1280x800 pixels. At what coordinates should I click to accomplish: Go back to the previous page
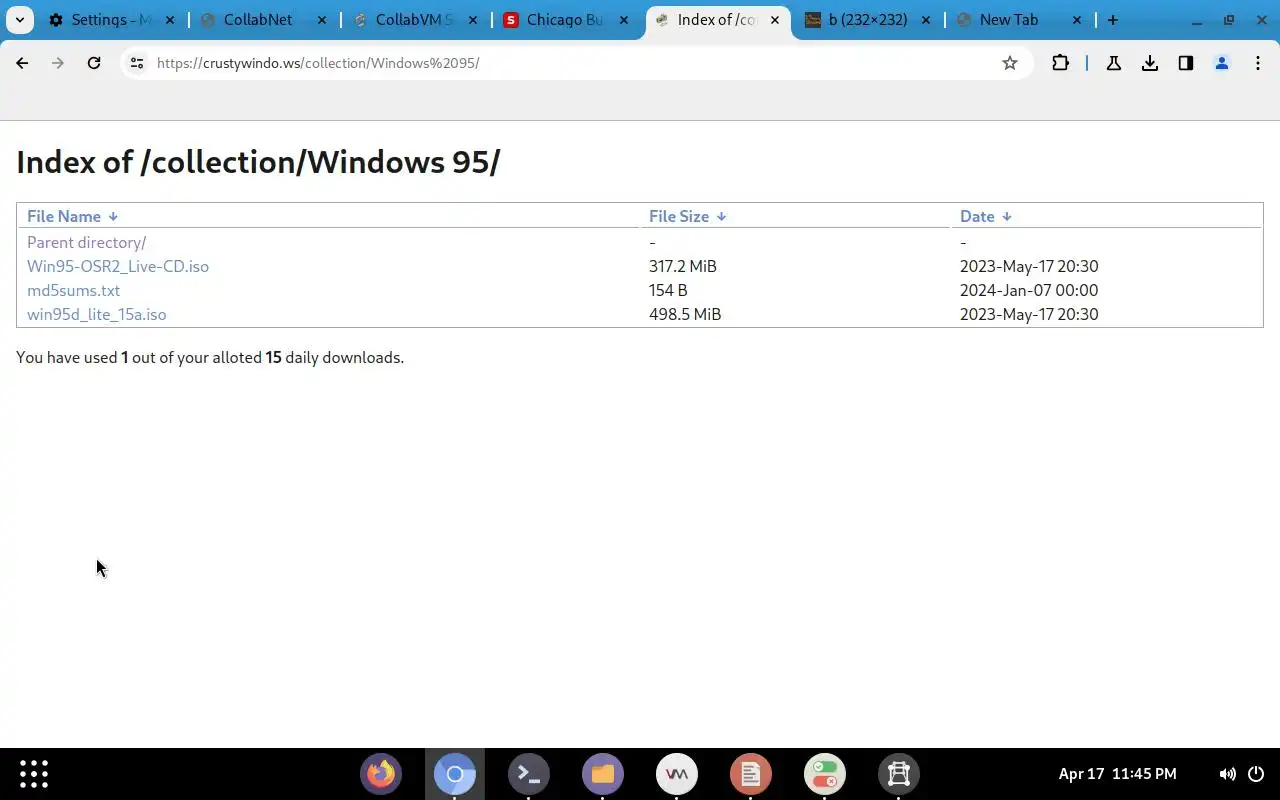click(x=22, y=63)
